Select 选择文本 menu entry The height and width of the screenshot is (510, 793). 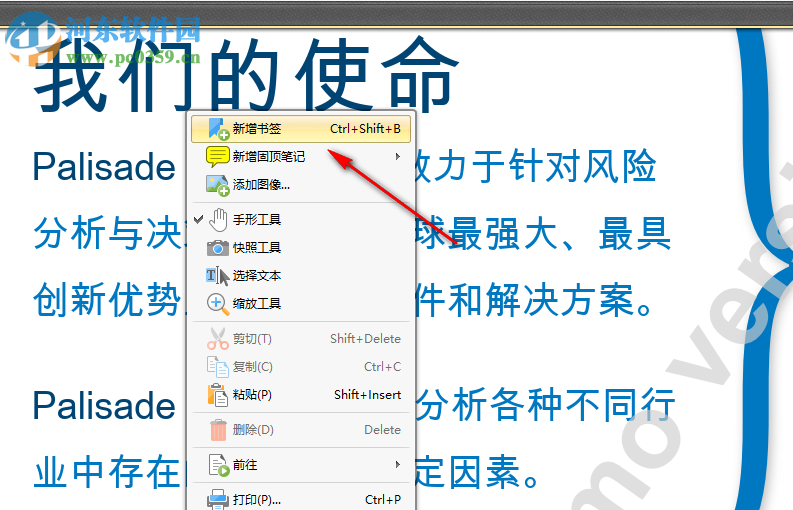point(301,276)
